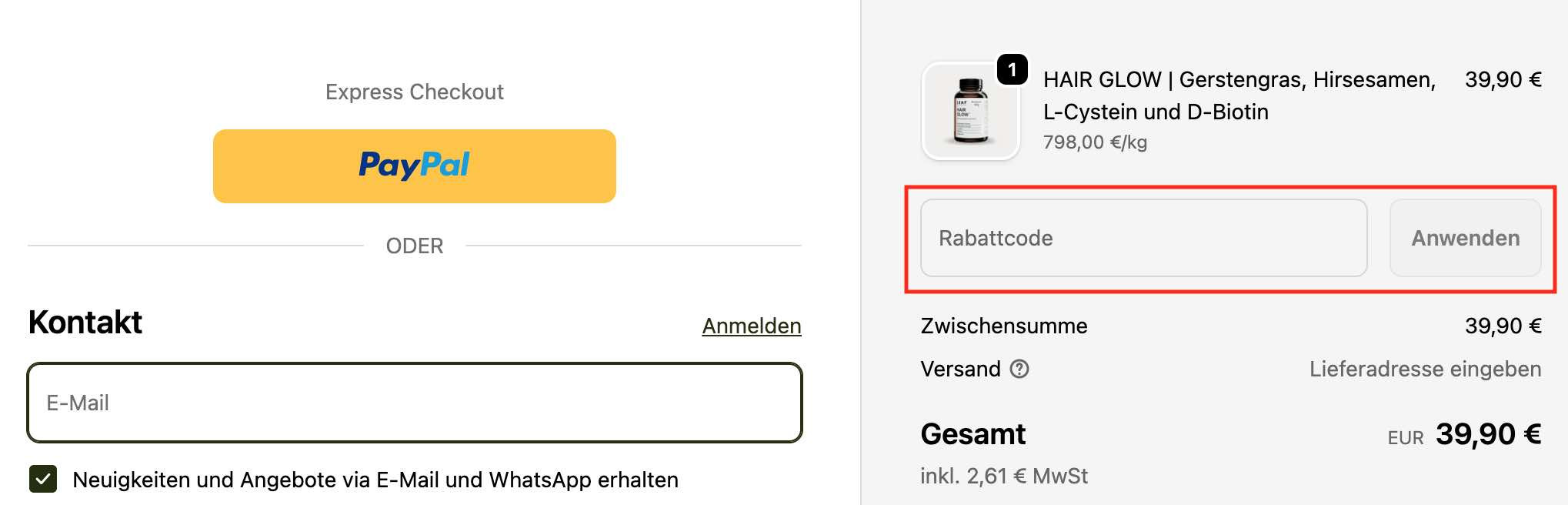Open the Versand shipping help question mark icon
Screen dimensions: 1568x505
click(1021, 370)
